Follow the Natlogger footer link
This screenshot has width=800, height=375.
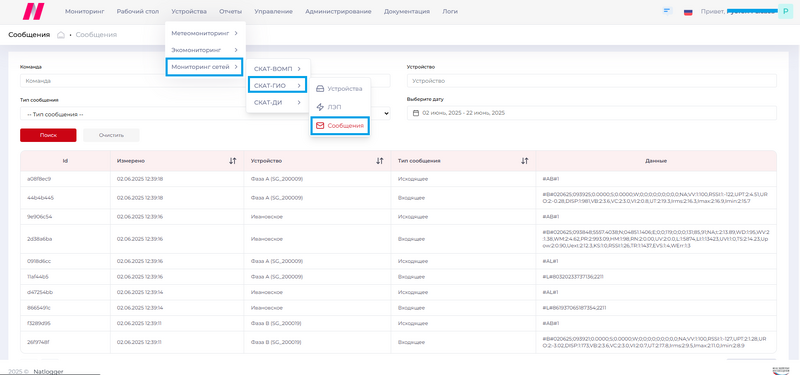(48, 371)
